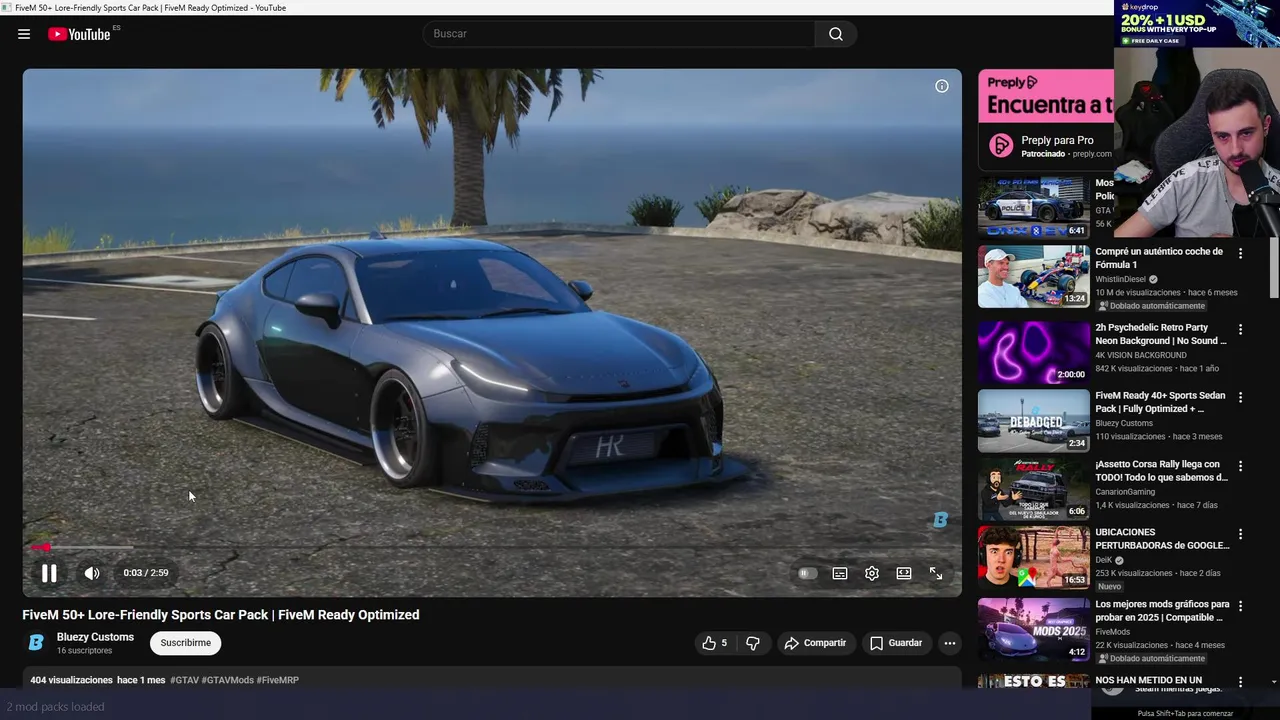
Task: Click FiveMods channel name
Action: click(x=1113, y=632)
